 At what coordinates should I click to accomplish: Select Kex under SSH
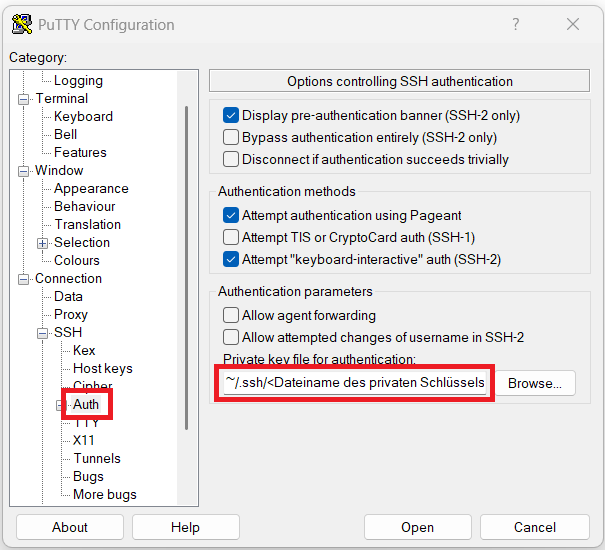pyautogui.click(x=84, y=351)
